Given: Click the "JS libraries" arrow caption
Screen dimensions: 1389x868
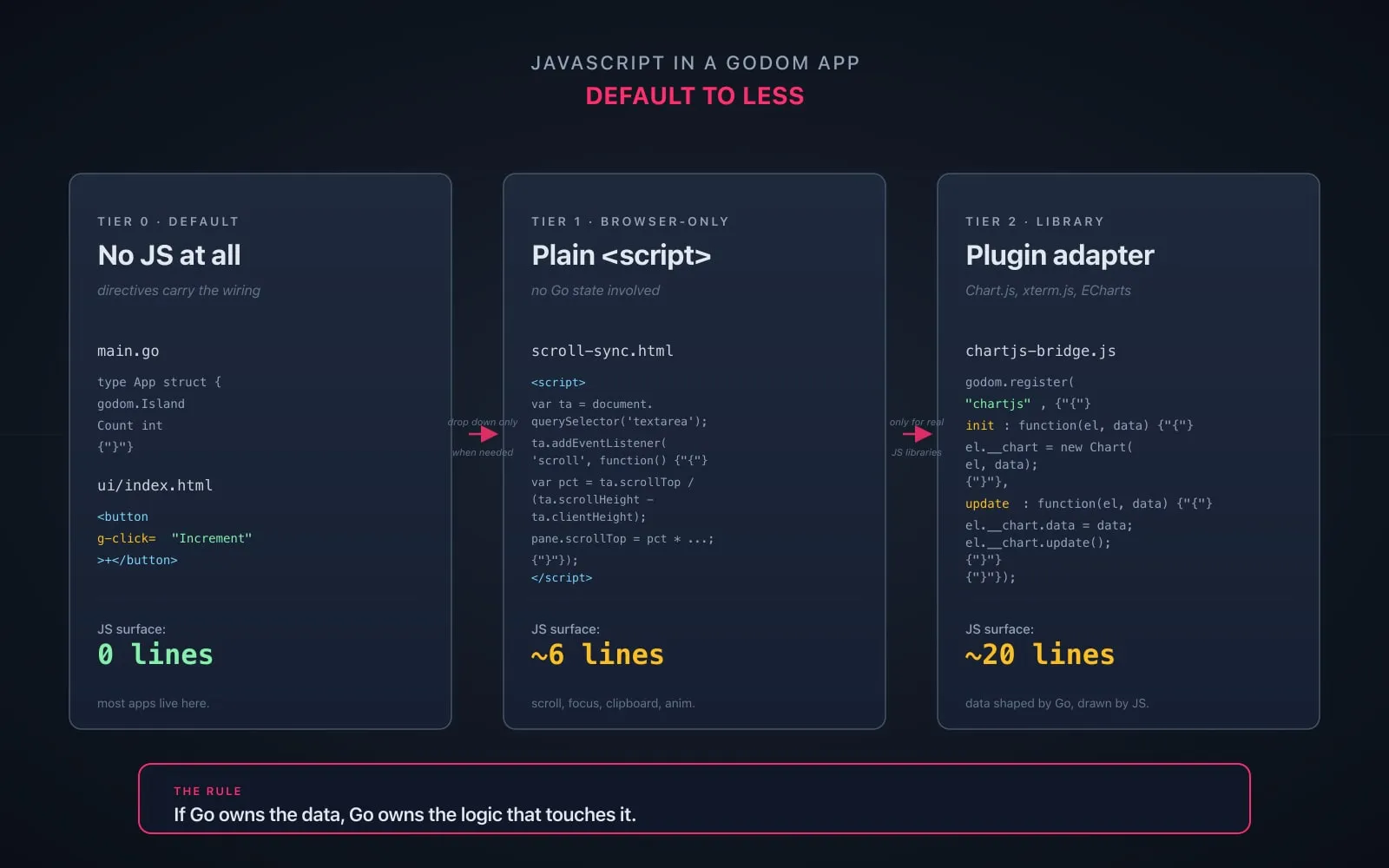Looking at the screenshot, I should coord(917,452).
